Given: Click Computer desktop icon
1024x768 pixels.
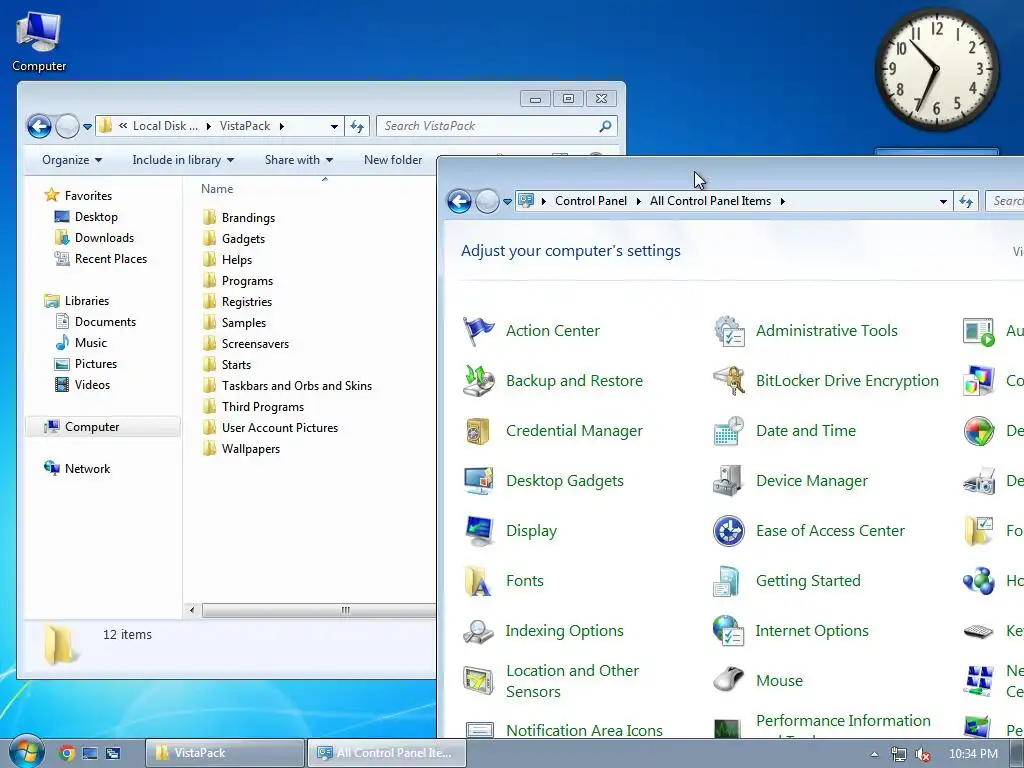Looking at the screenshot, I should pos(39,40).
